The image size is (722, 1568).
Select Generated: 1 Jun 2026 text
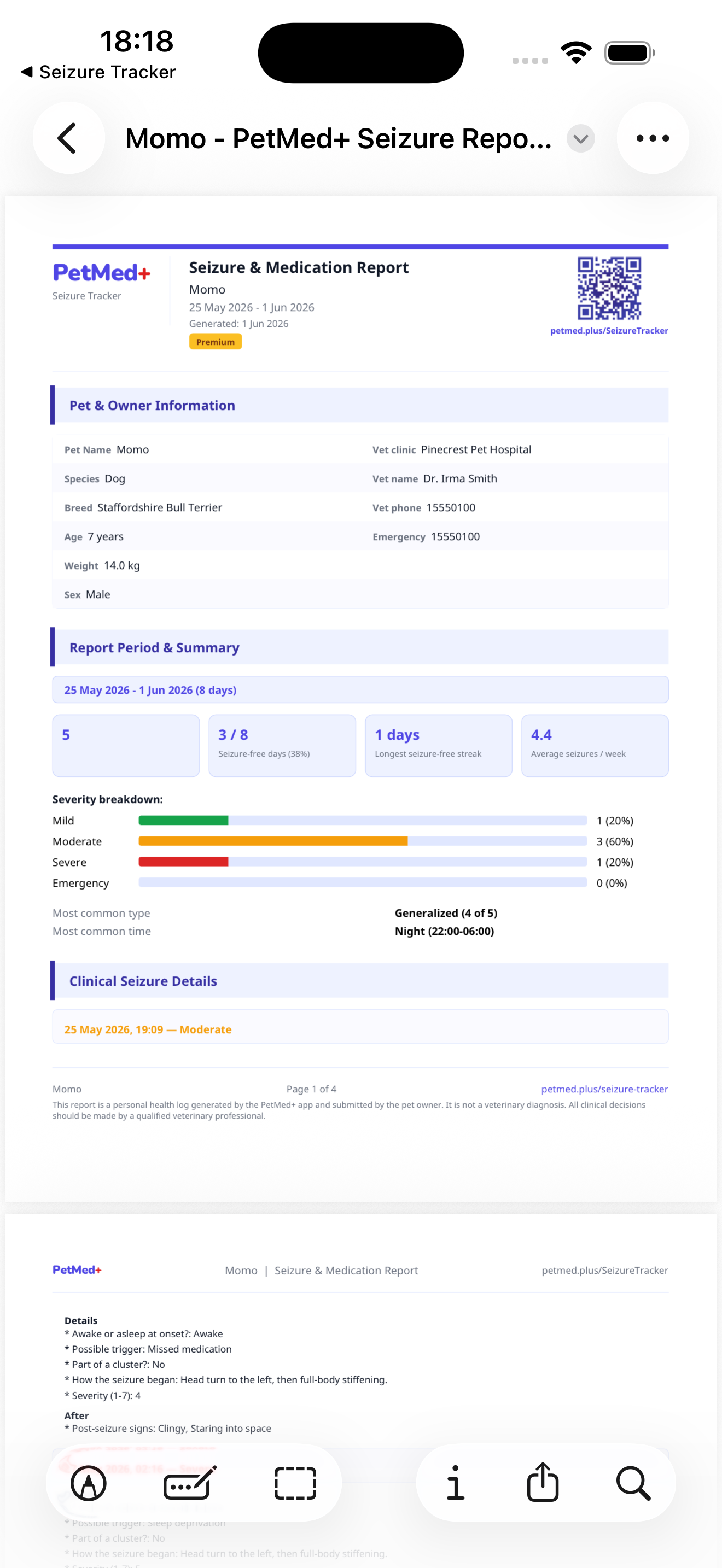(x=238, y=324)
